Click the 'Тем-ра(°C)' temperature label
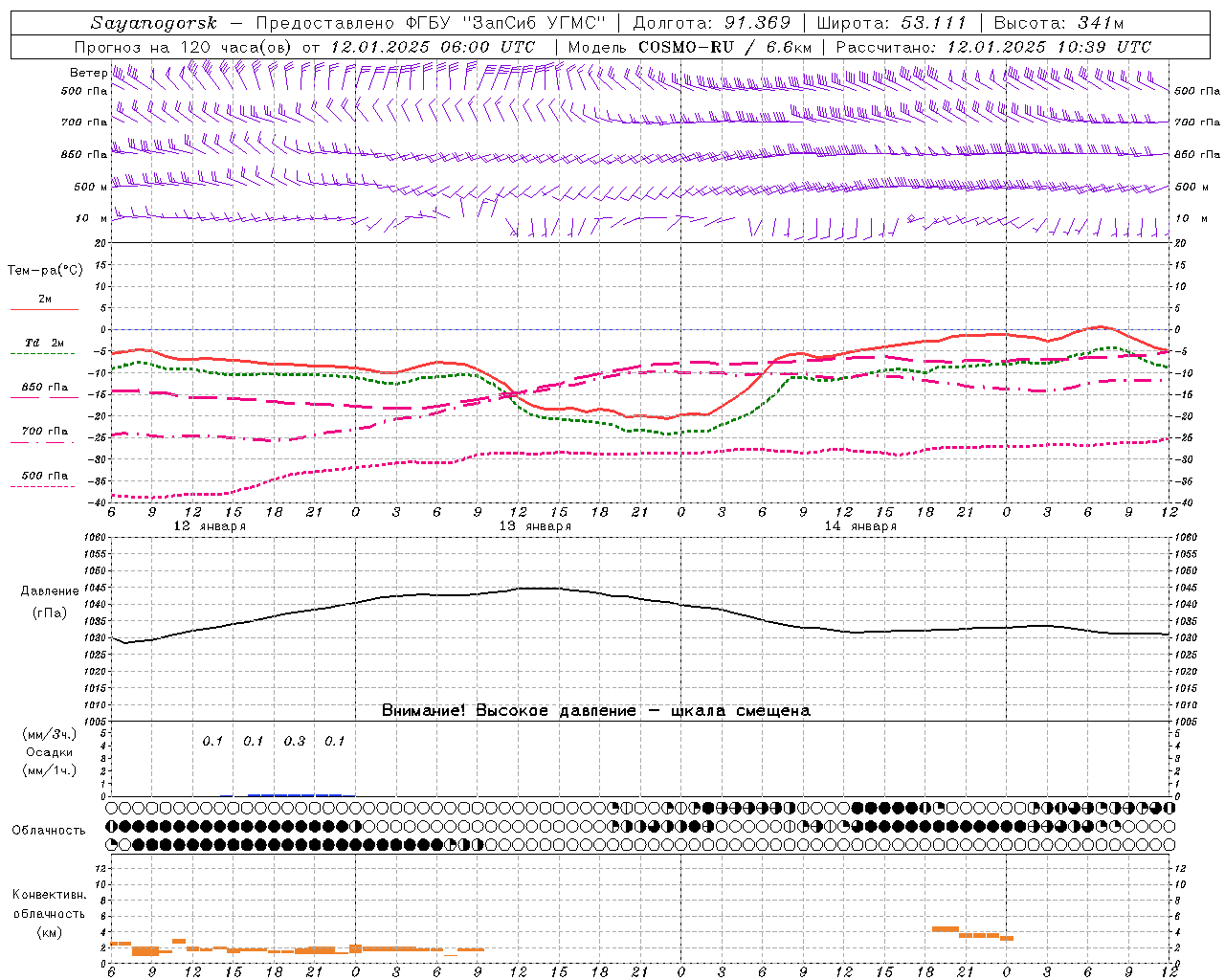Screen dimensions: 1225x980 click(45, 271)
